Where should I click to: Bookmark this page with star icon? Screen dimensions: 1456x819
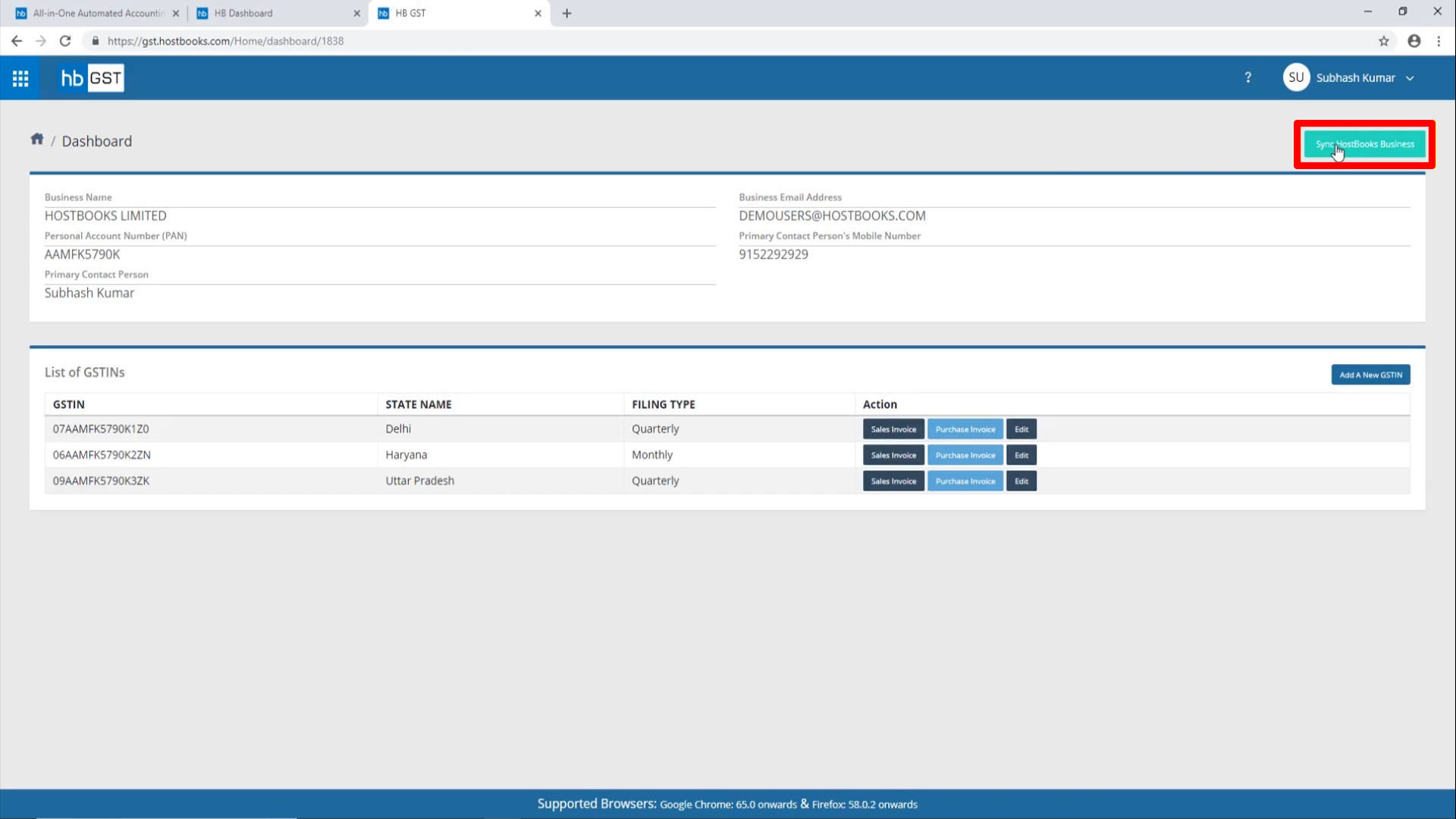1383,41
